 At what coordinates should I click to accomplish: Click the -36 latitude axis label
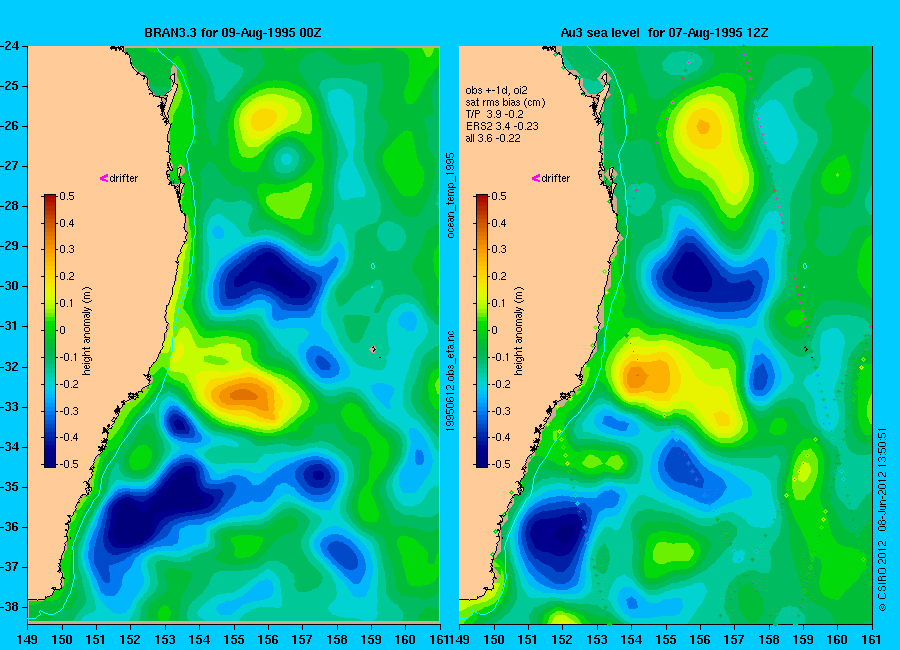click(9, 527)
